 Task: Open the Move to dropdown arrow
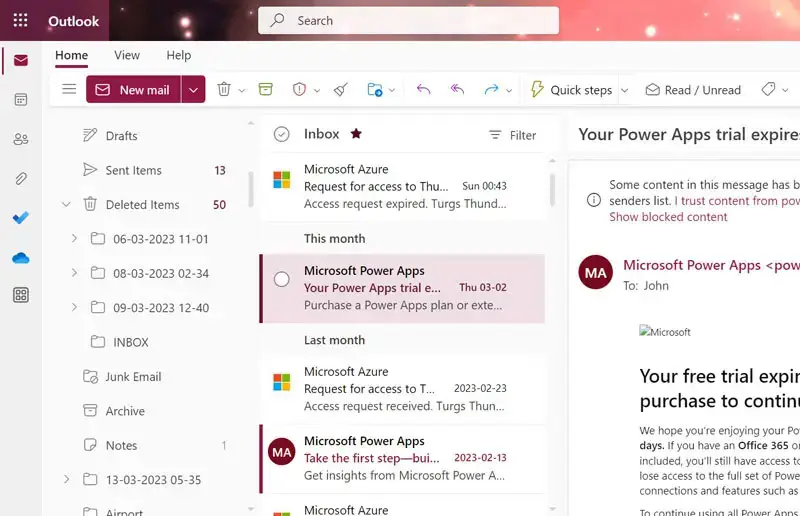click(x=392, y=90)
